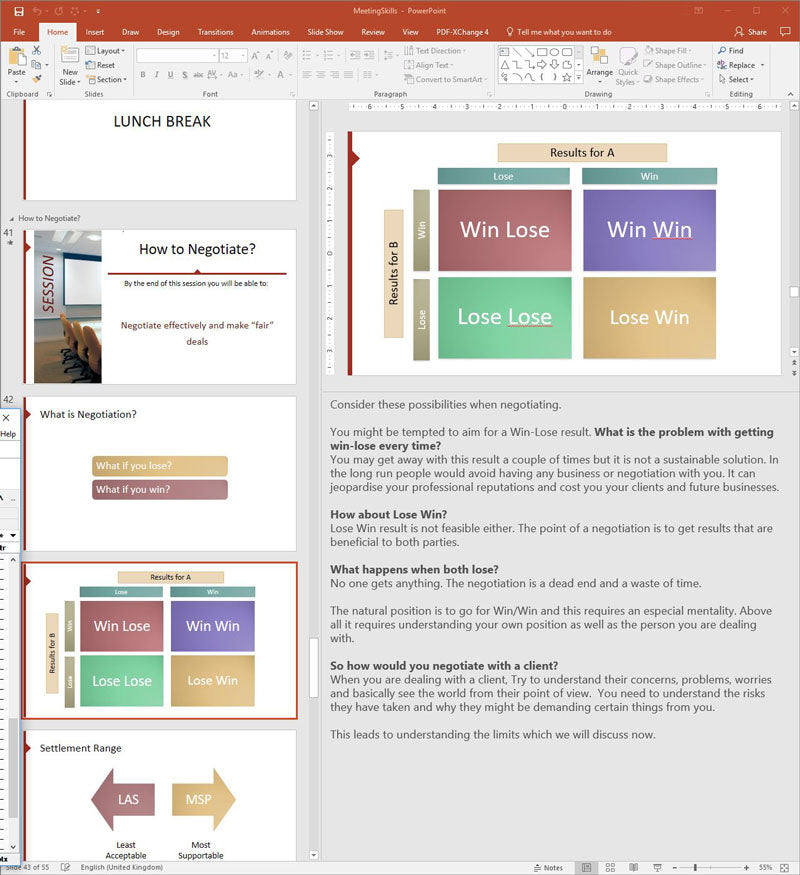Toggle Strikethrough formatting

point(198,75)
